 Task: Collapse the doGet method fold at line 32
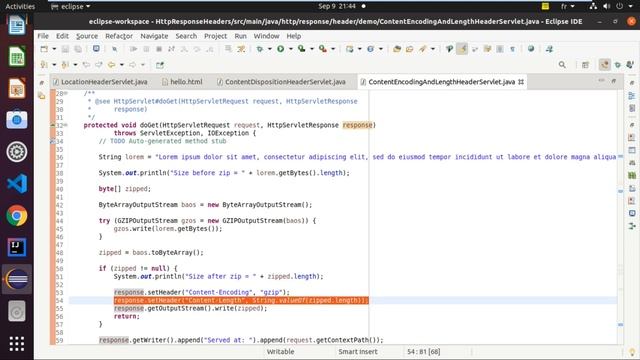(66, 125)
